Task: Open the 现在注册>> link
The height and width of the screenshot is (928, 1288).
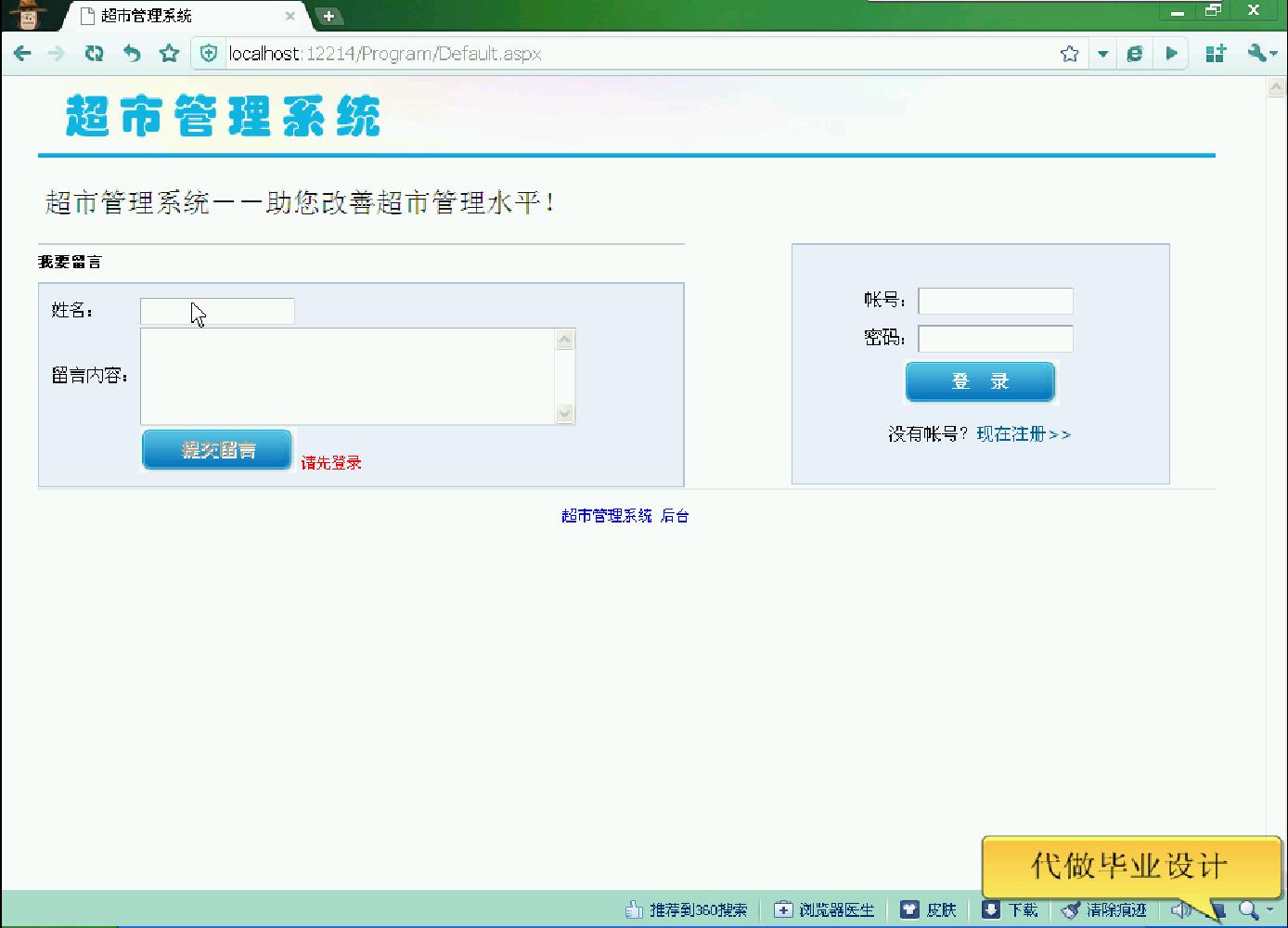Action: [x=1024, y=434]
